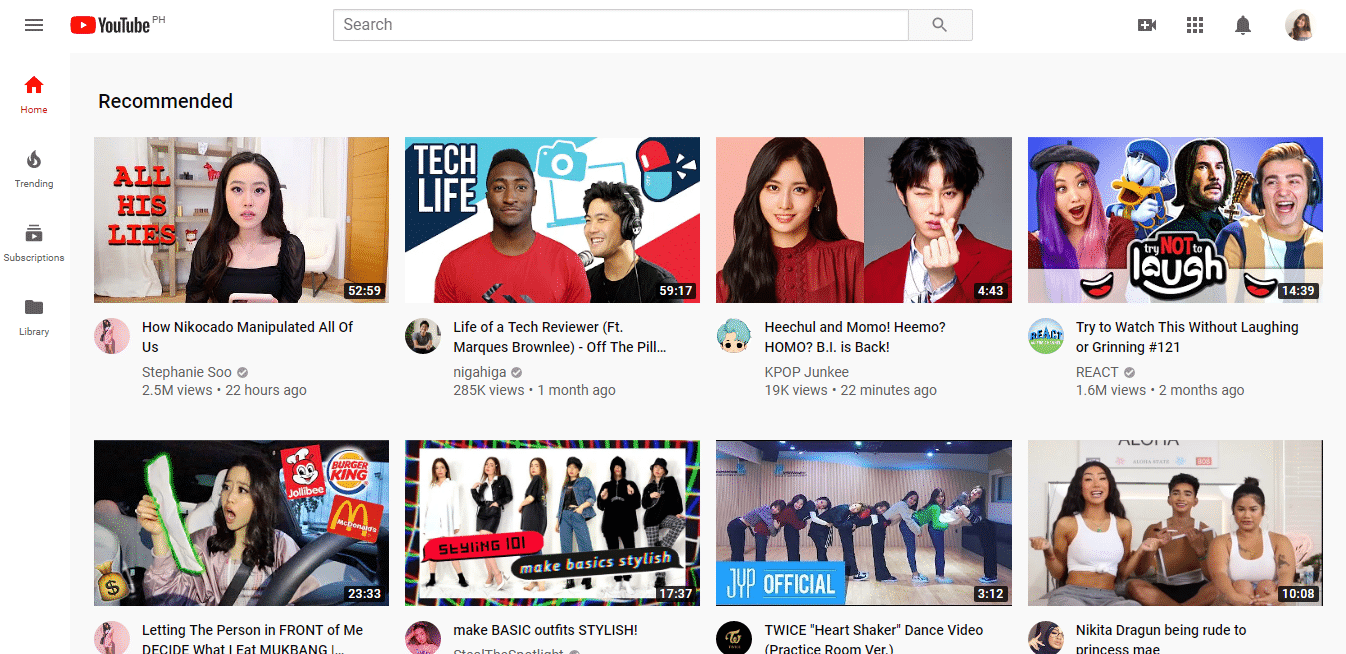Open the account profile avatar
Viewport: 1346px width, 654px height.
click(1299, 25)
